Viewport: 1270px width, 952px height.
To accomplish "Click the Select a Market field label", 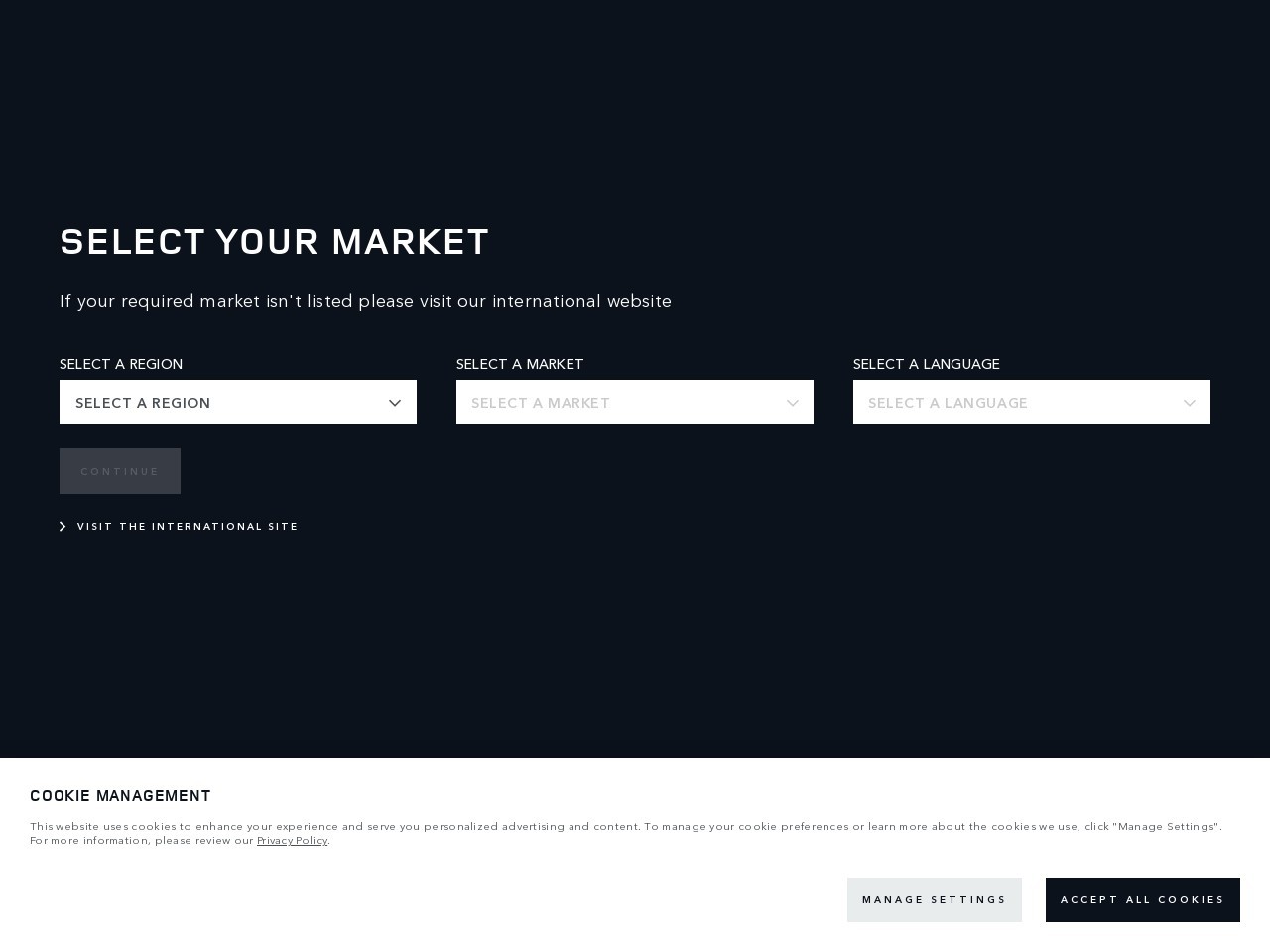I will (x=520, y=364).
